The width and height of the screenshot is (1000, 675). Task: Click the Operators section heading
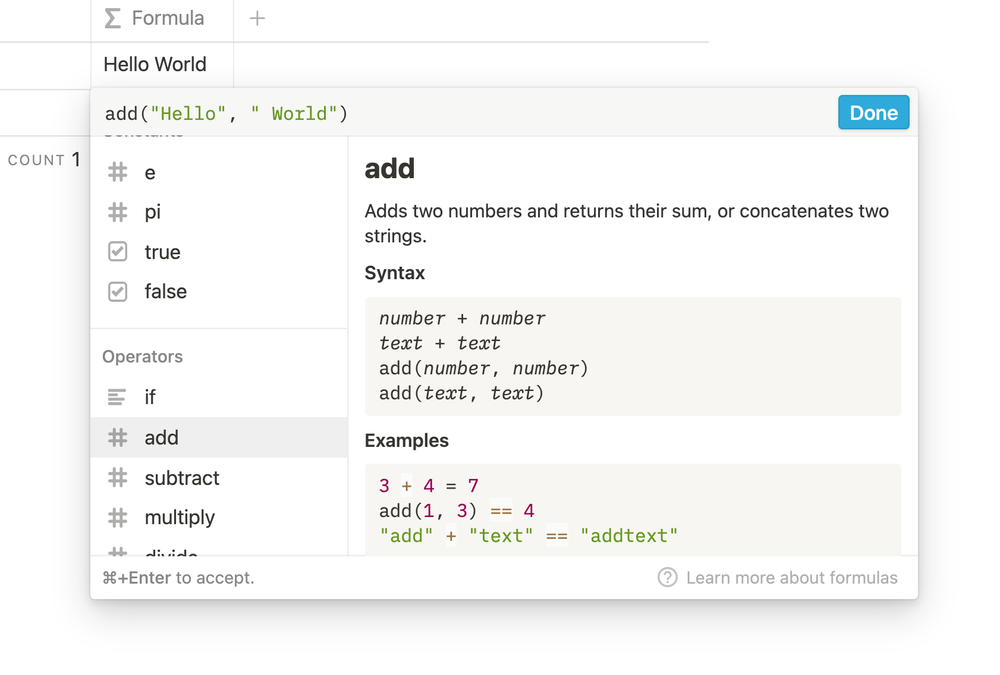142,357
